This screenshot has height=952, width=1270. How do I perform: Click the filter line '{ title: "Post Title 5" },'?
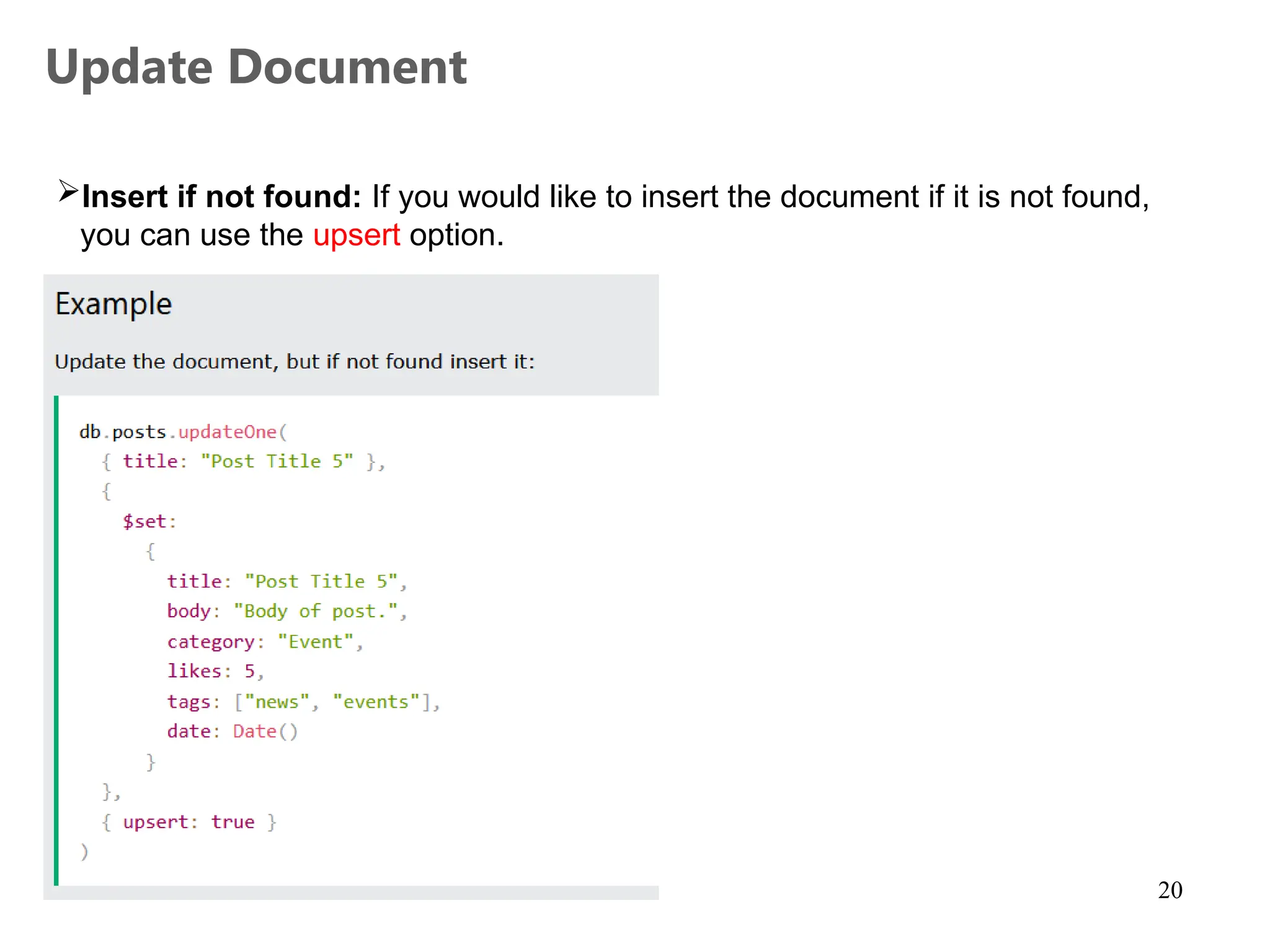244,462
